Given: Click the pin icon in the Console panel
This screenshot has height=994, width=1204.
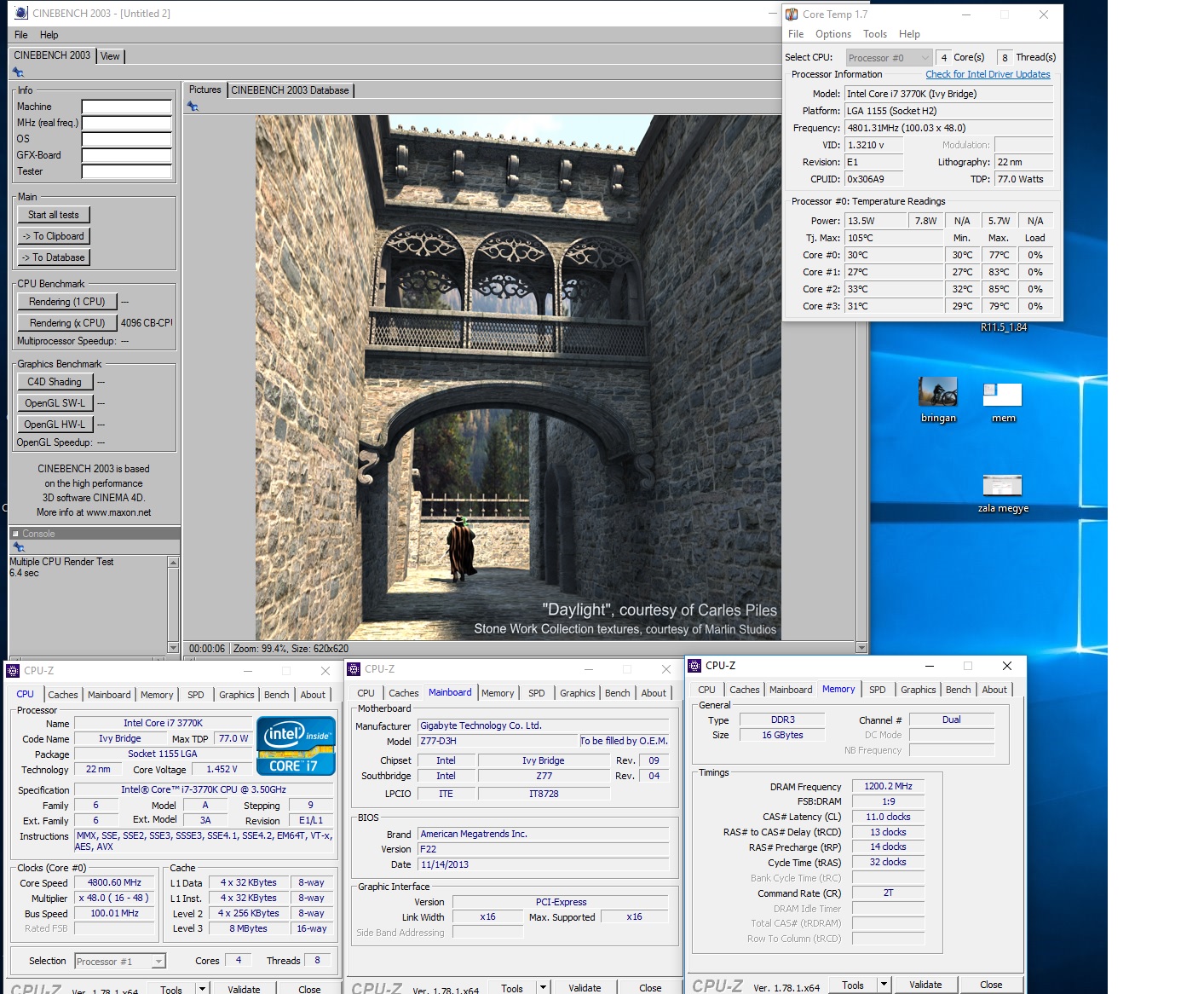Looking at the screenshot, I should click(18, 547).
